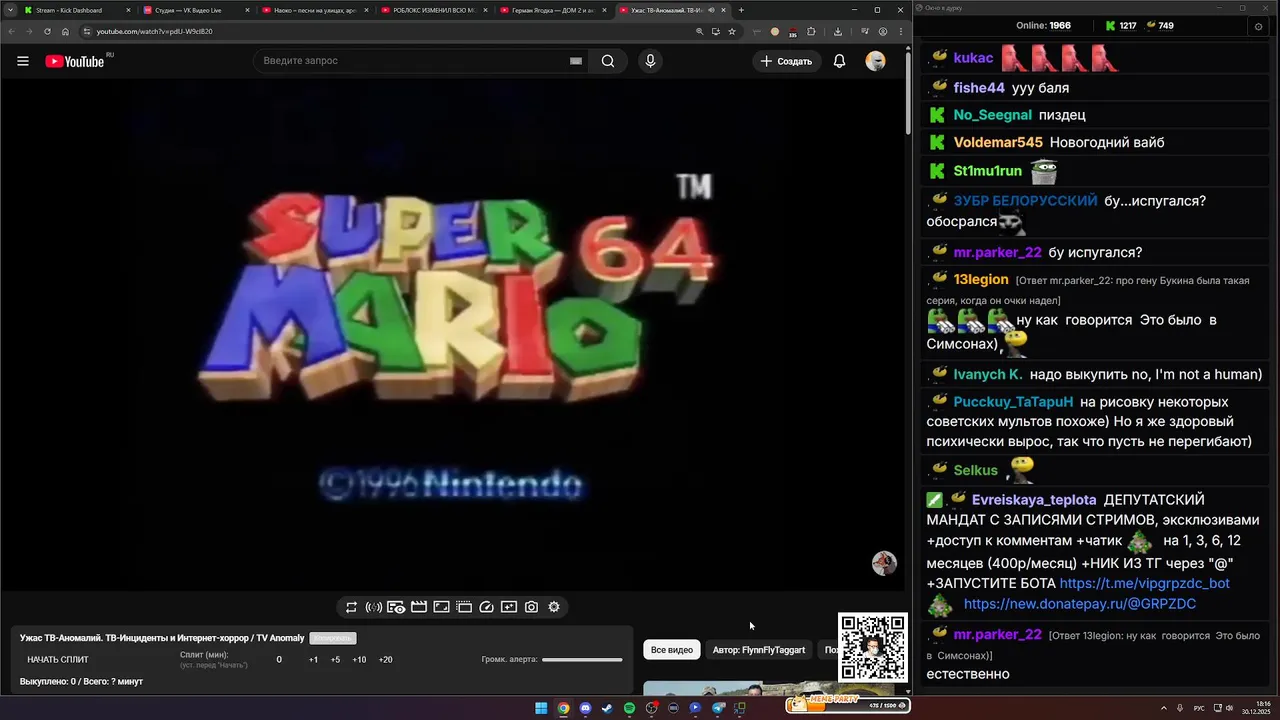
Task: Click username Evreiskaya_teplota in chat
Action: (1034, 500)
